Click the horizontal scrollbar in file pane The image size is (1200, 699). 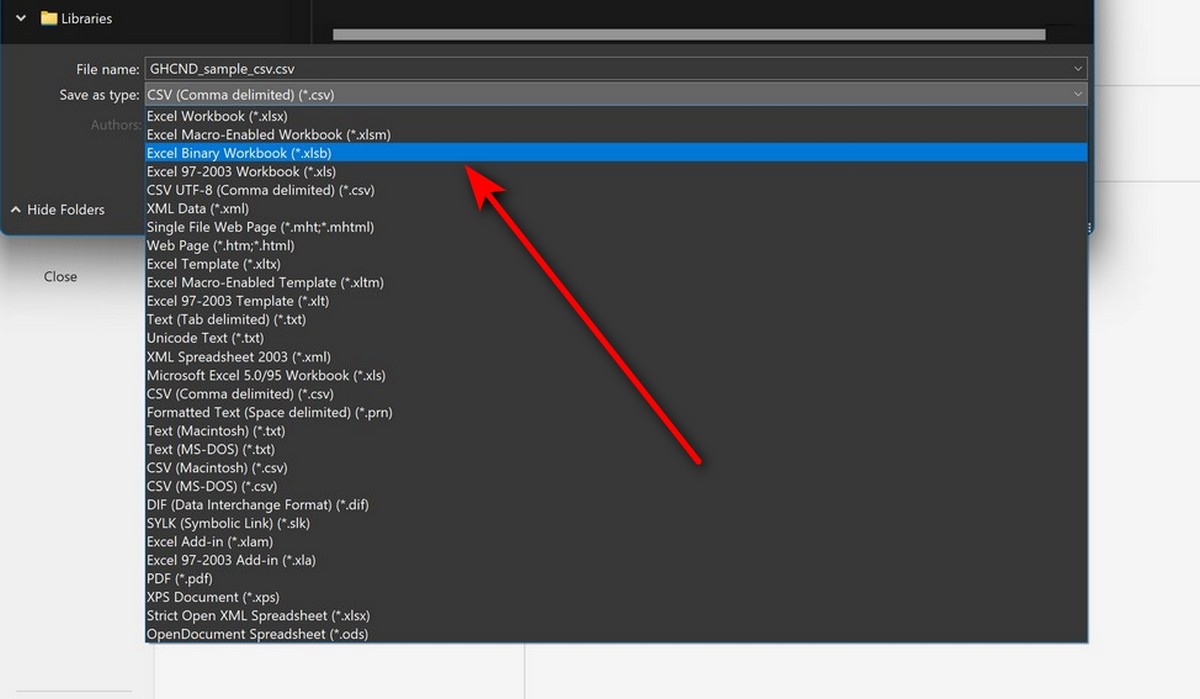pyautogui.click(x=689, y=35)
